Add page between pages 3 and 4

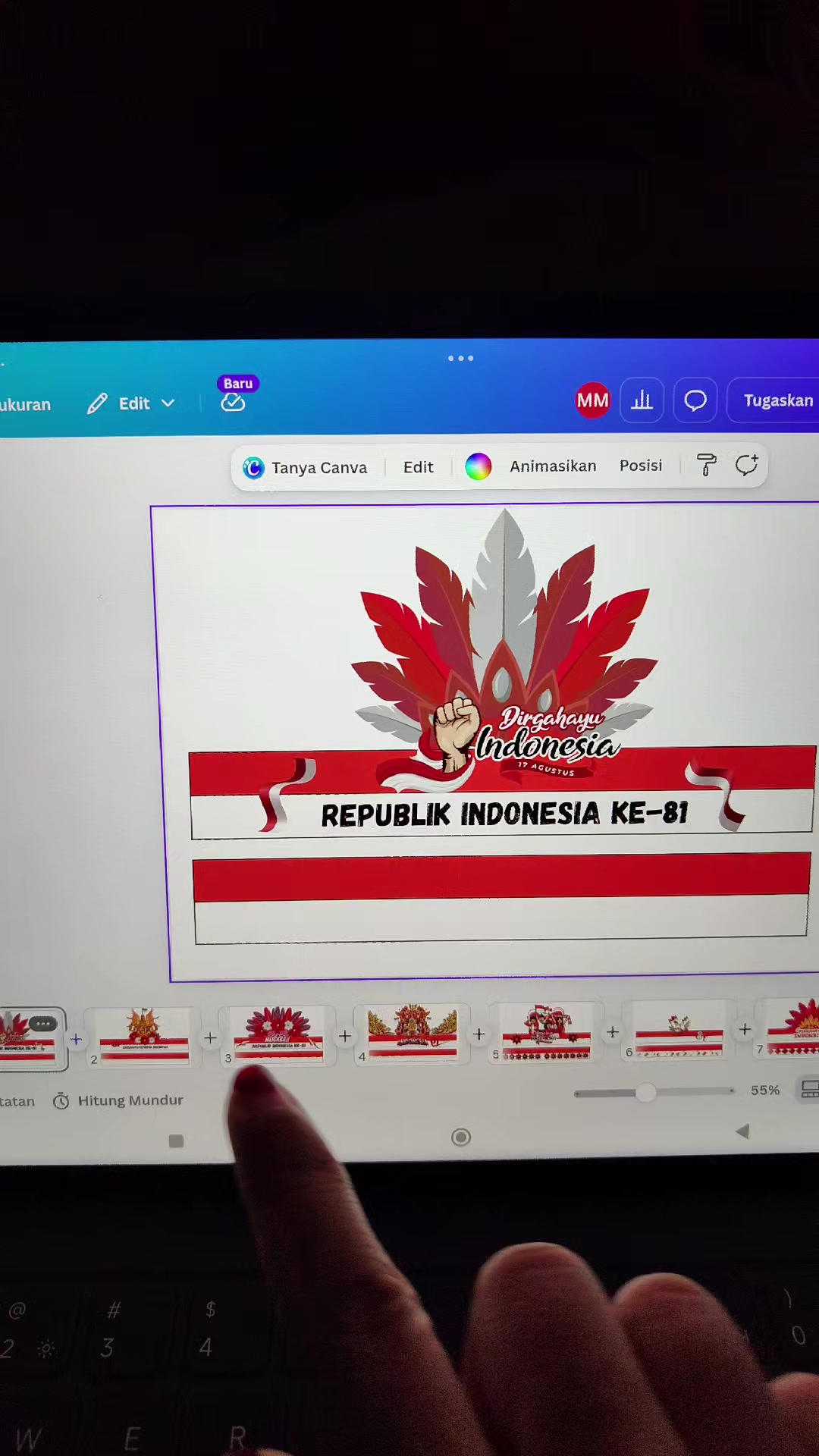tap(344, 1035)
